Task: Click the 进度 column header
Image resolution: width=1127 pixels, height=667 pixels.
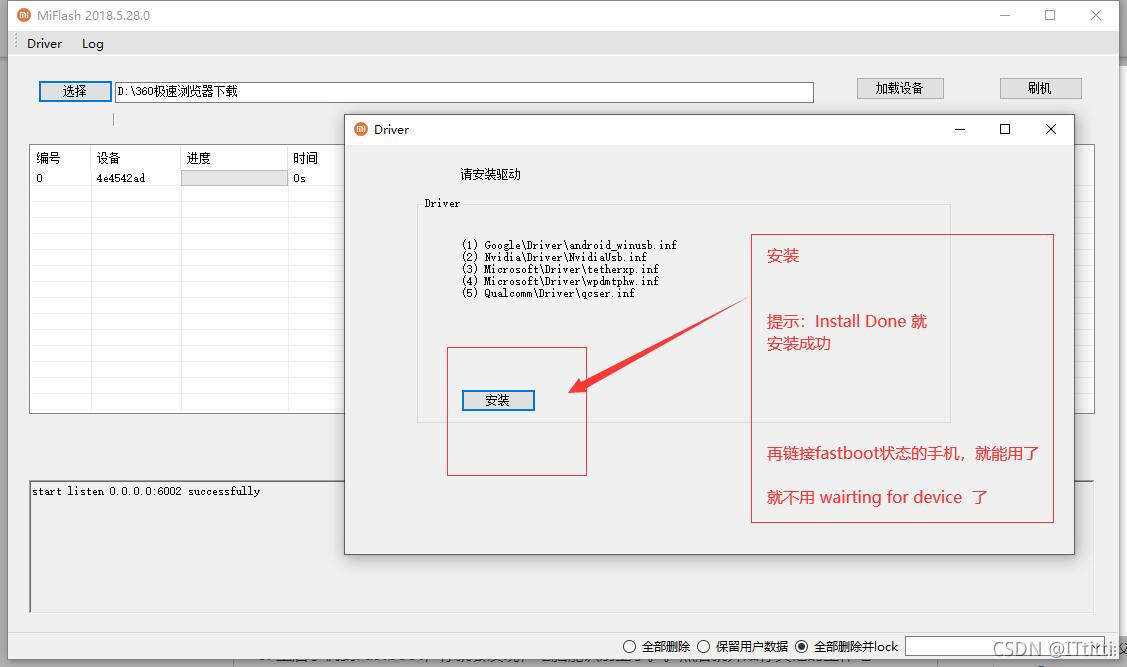Action: (x=234, y=158)
